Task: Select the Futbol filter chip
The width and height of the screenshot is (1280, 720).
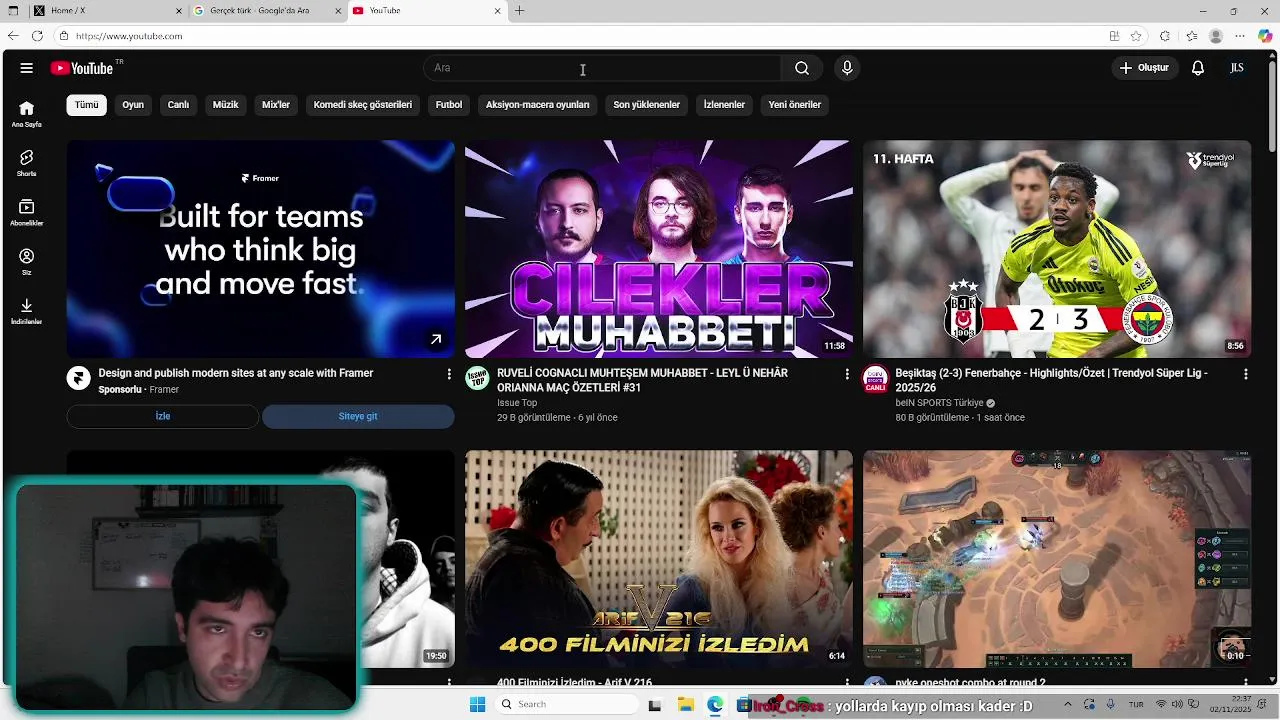Action: [x=449, y=105]
